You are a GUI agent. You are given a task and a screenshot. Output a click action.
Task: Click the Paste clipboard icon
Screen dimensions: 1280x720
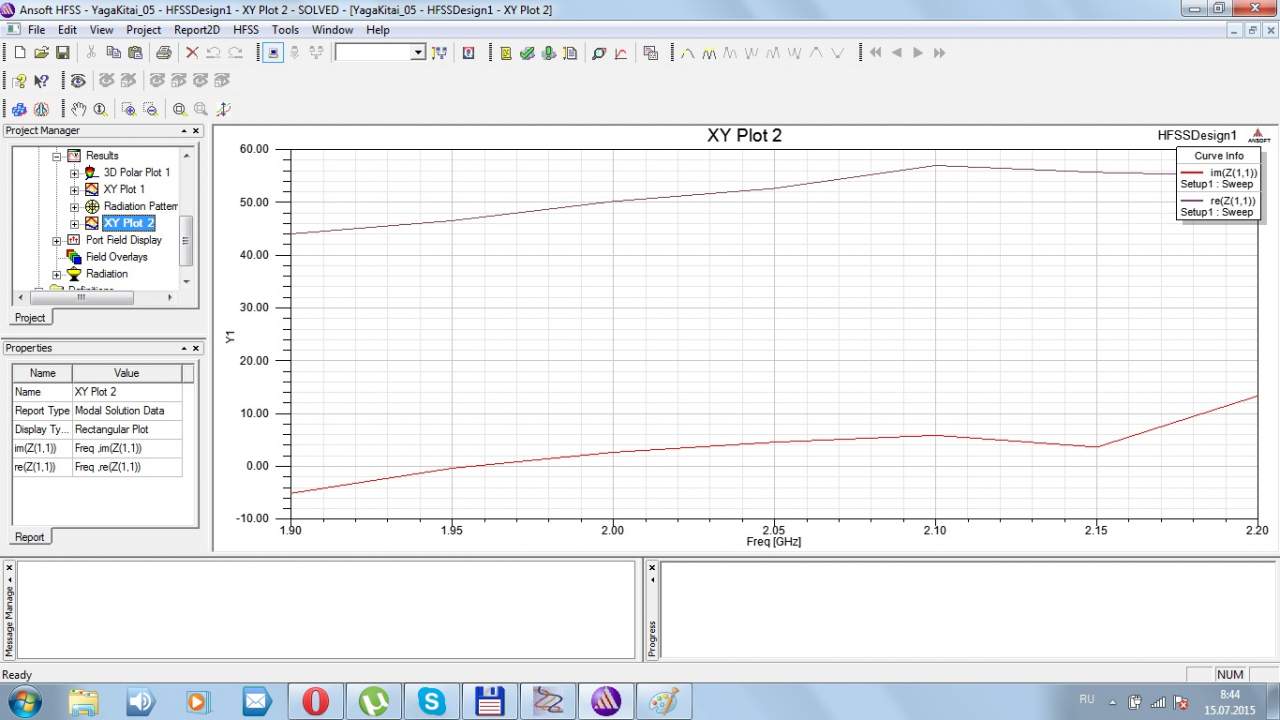pos(135,53)
